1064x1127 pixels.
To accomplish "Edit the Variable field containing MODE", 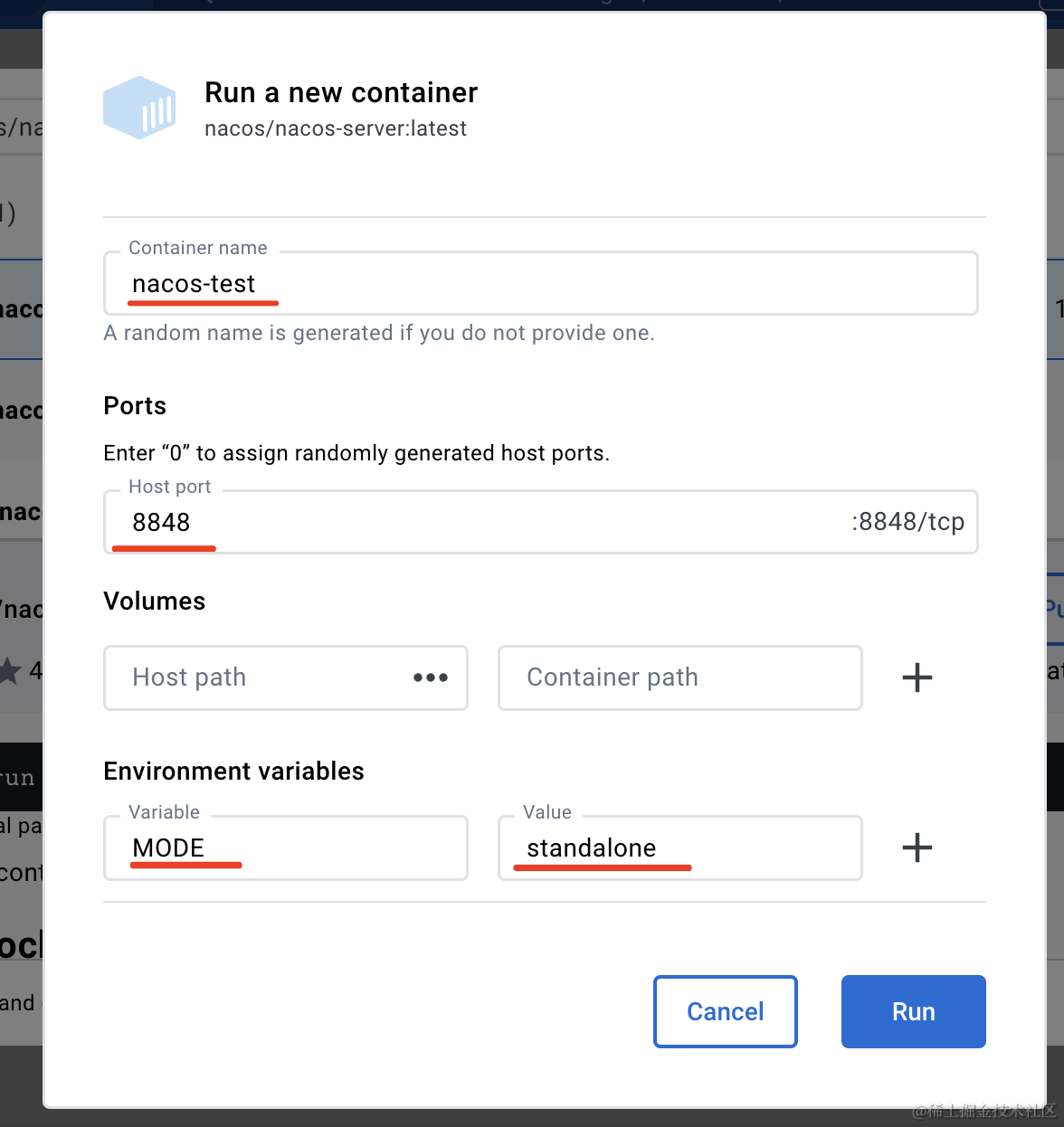I will pos(286,848).
